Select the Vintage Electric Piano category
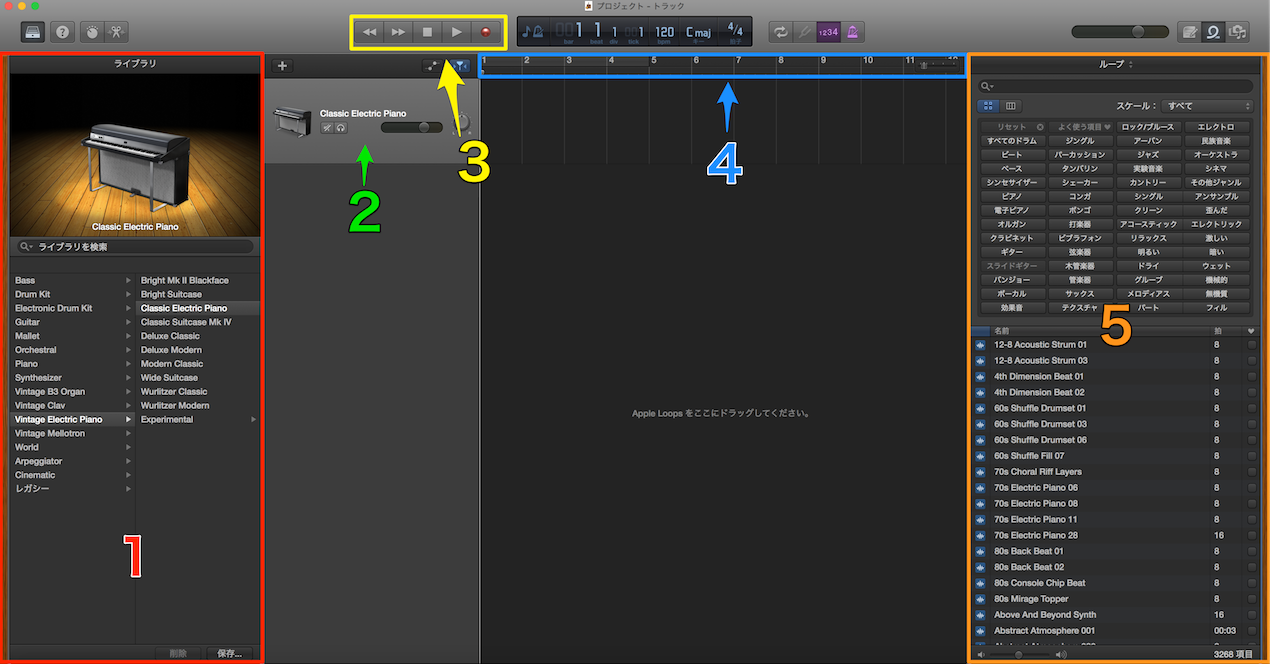Image resolution: width=1270 pixels, height=664 pixels. click(72, 420)
